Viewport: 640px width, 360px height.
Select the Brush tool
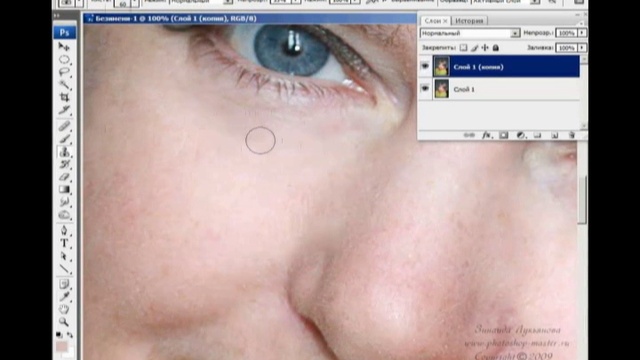point(64,139)
